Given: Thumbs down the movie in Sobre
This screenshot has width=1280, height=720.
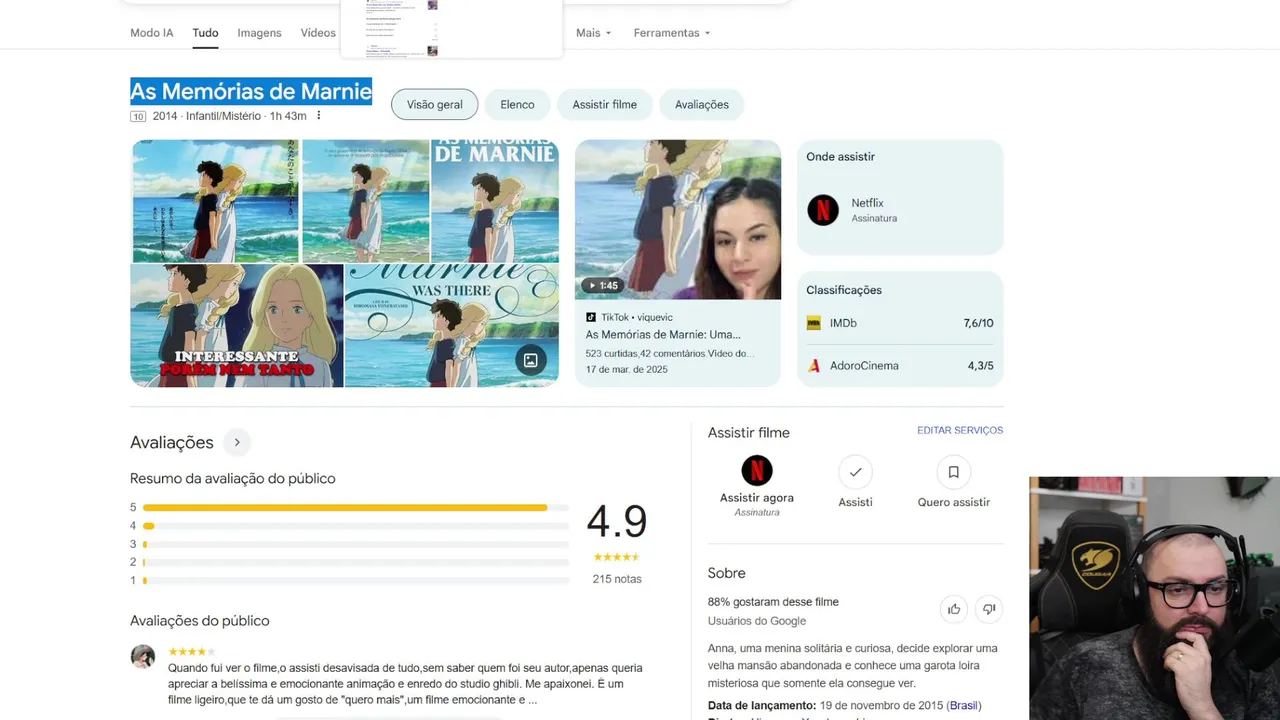Looking at the screenshot, I should coord(989,609).
